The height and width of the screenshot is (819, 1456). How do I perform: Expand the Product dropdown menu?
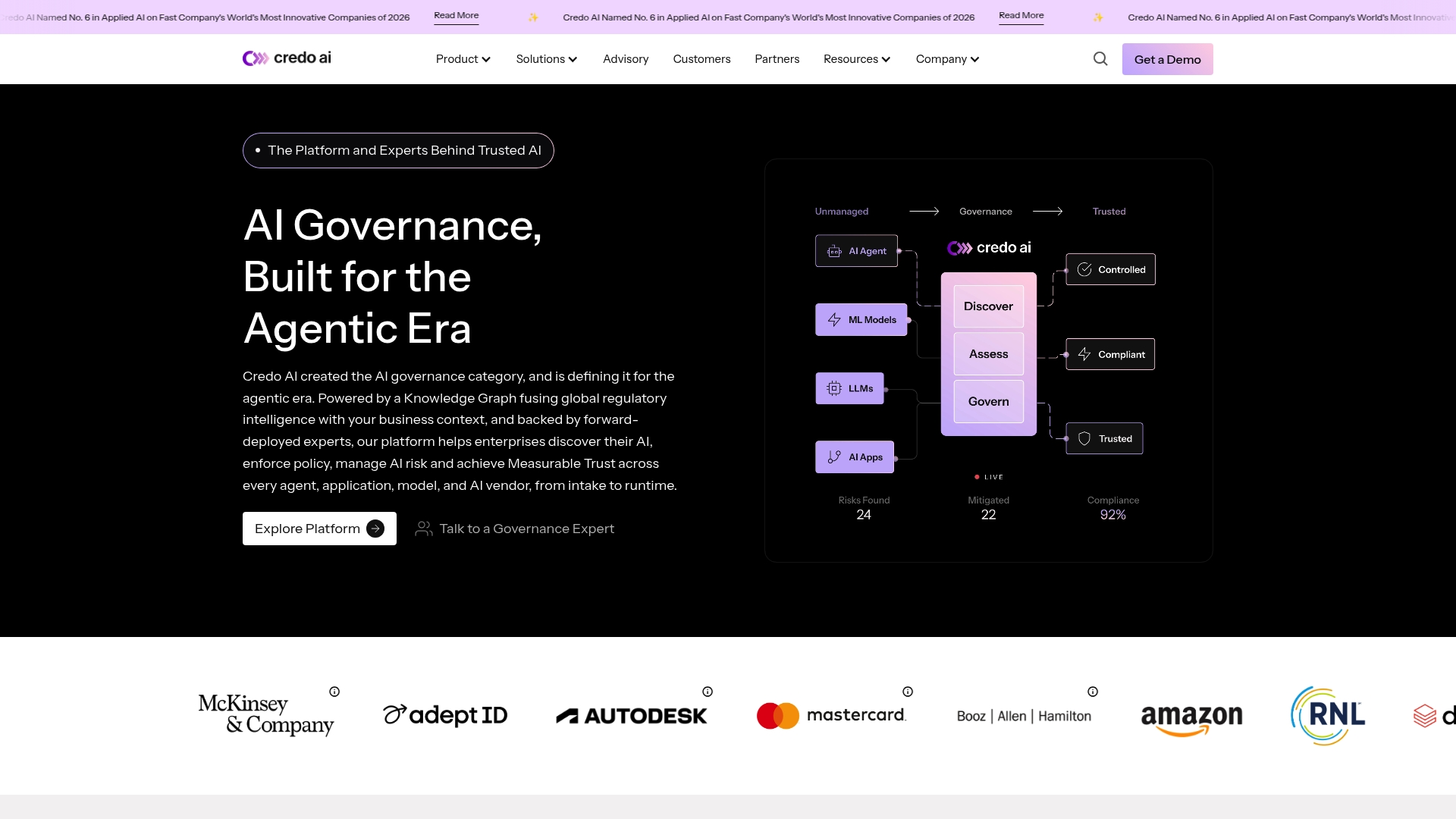click(x=463, y=59)
